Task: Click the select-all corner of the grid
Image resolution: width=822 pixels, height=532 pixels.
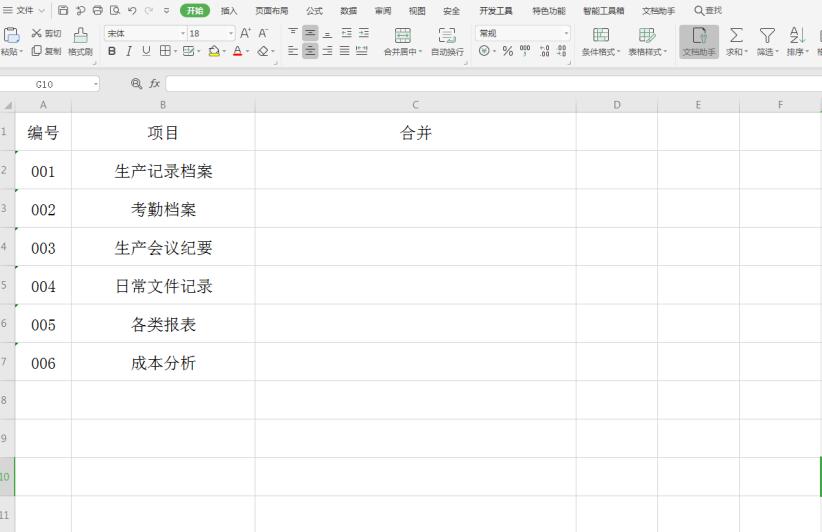Action: tap(7, 105)
